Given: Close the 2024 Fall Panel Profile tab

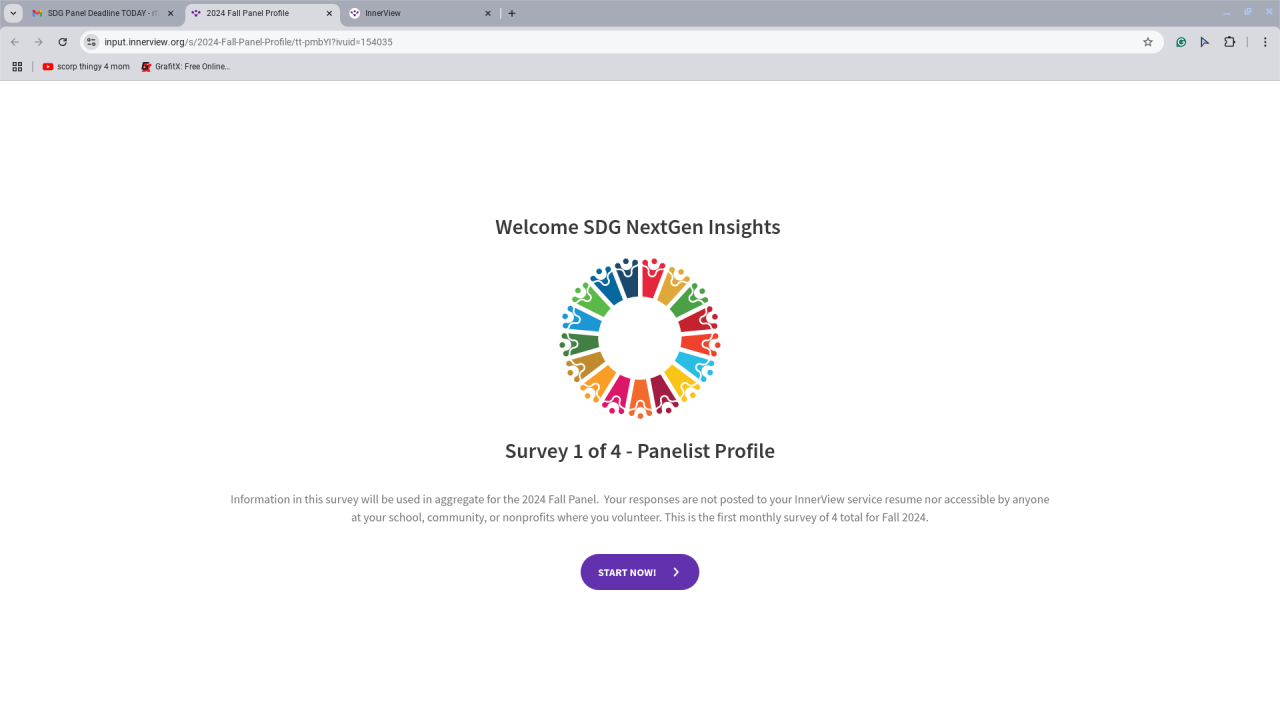Looking at the screenshot, I should click(329, 13).
